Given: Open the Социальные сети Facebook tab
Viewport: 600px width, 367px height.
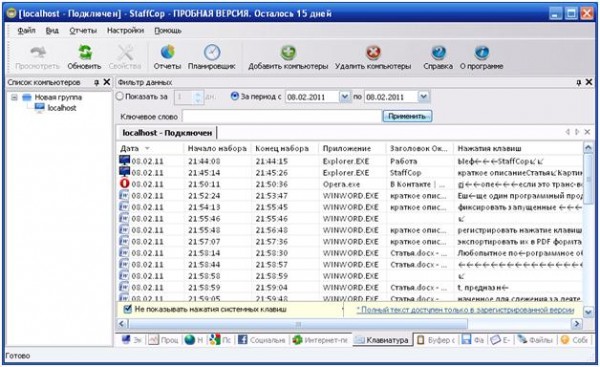Looking at the screenshot, I should [261, 340].
